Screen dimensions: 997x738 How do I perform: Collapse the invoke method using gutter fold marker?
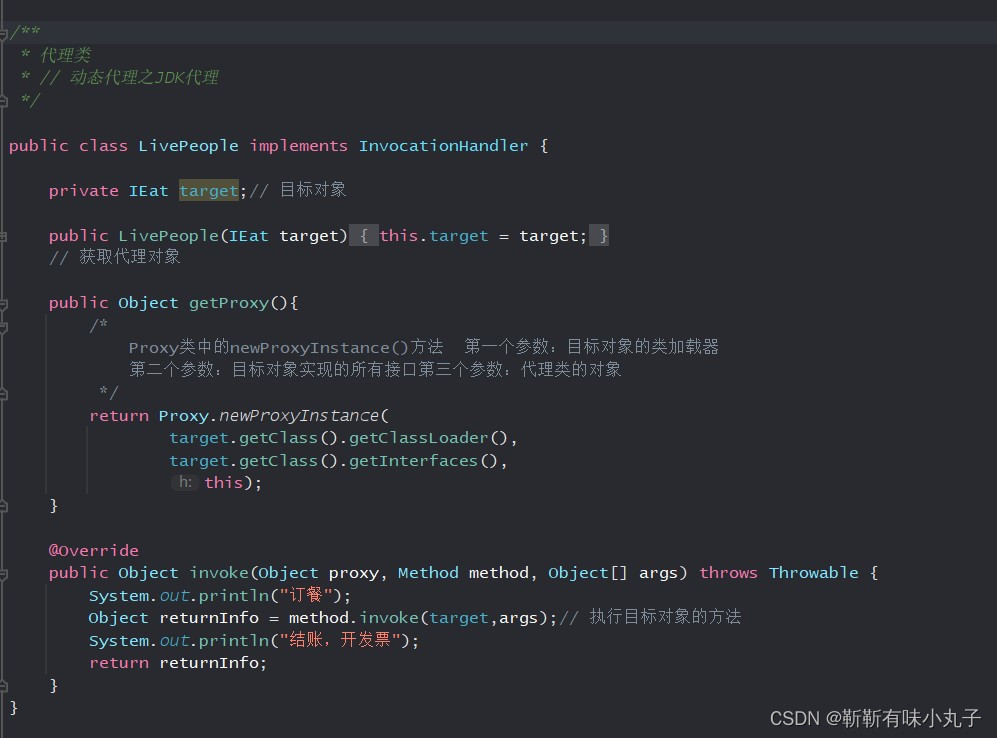[3, 575]
